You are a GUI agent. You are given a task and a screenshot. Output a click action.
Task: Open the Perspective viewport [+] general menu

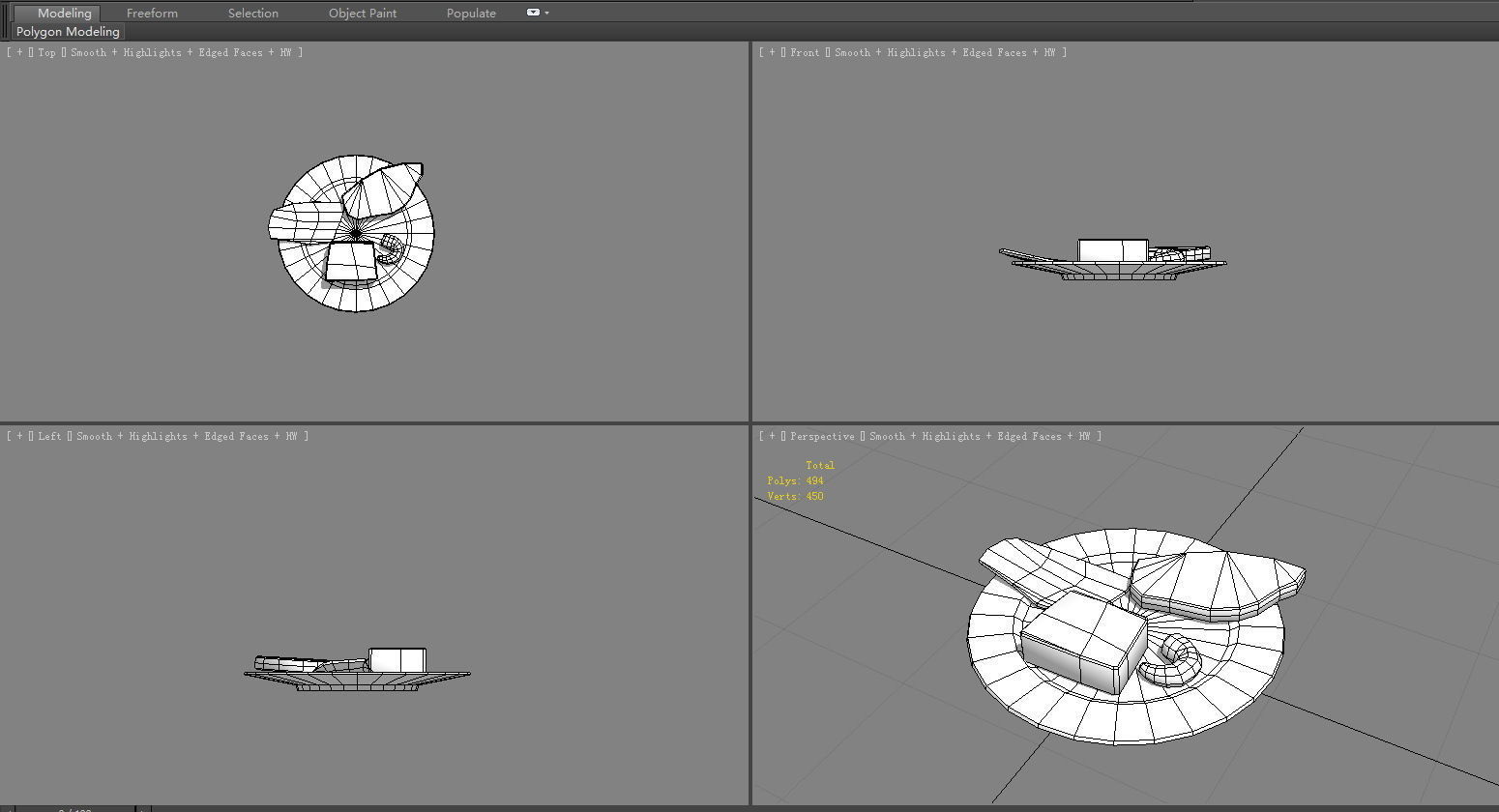pyautogui.click(x=773, y=437)
